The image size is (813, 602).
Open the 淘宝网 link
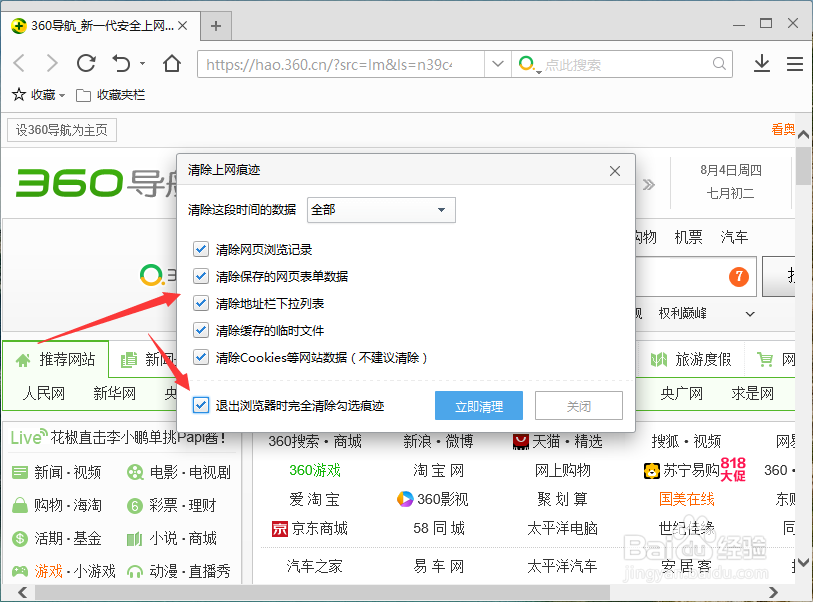(x=439, y=471)
